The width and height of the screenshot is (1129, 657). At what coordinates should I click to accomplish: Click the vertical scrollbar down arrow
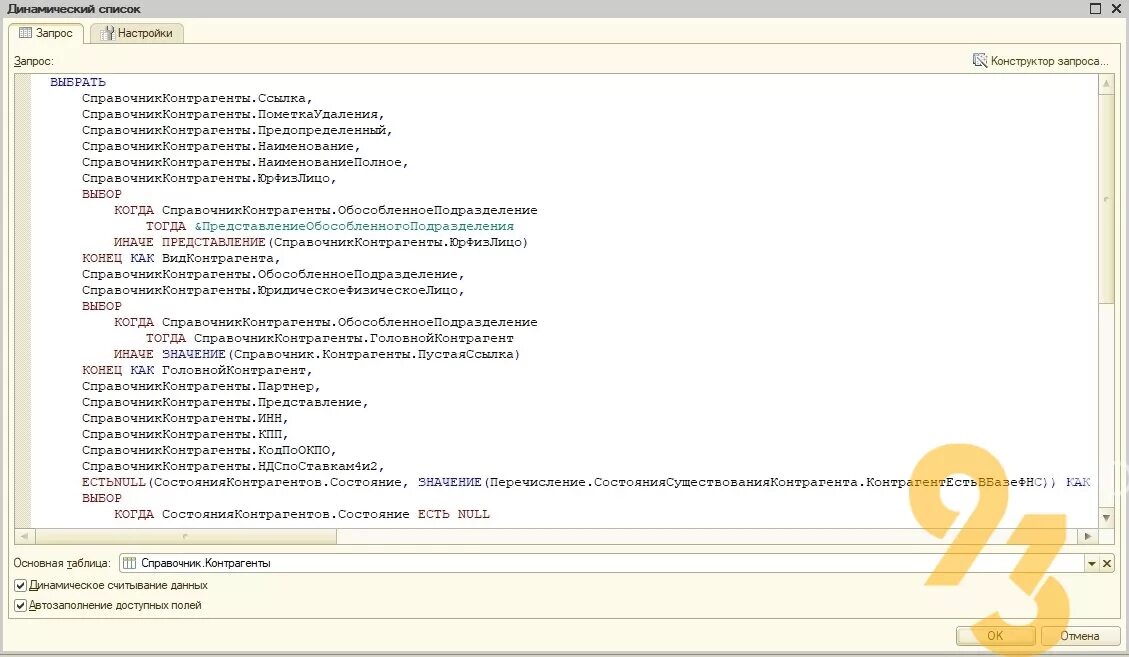[1106, 517]
